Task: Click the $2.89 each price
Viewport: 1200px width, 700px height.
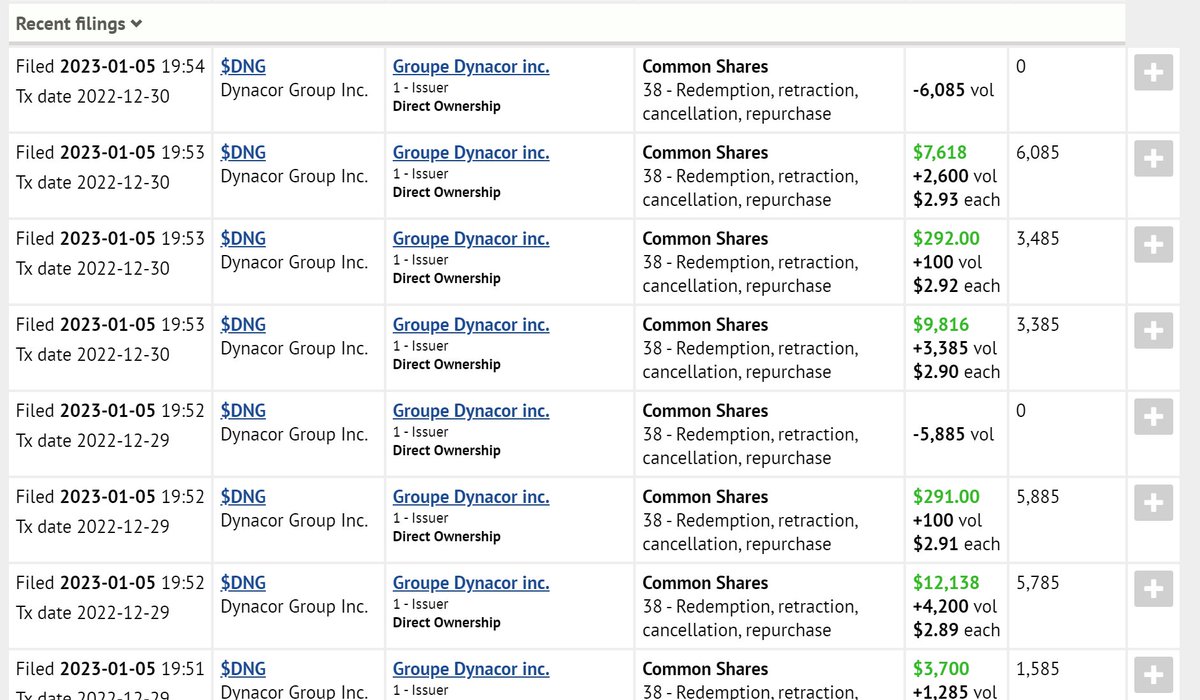Action: point(956,630)
